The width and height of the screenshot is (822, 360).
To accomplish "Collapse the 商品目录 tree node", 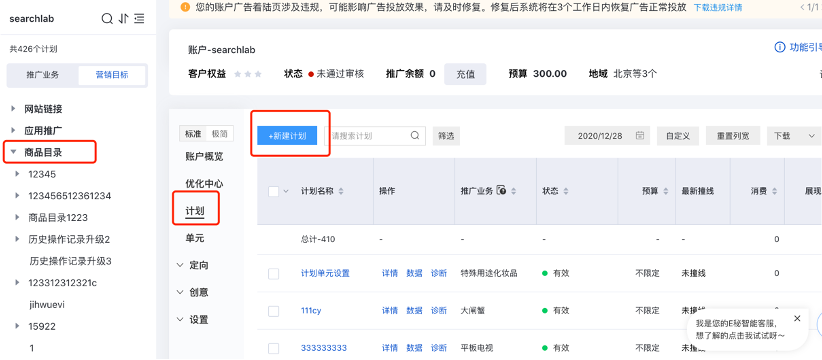I will pos(13,152).
